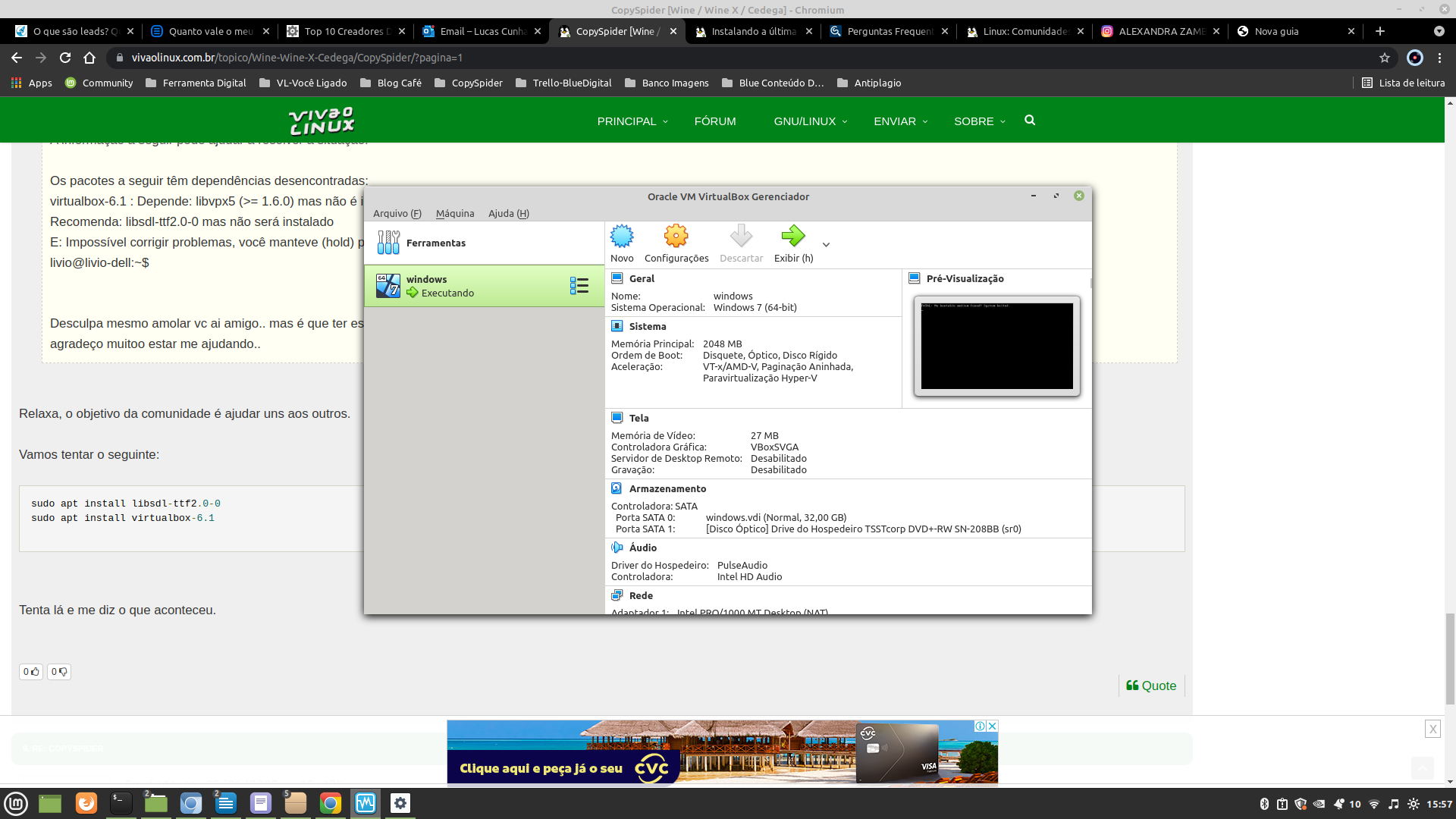Screen dimensions: 1456x819
Task: Click the thumbs-down vote button
Action: click(x=59, y=672)
